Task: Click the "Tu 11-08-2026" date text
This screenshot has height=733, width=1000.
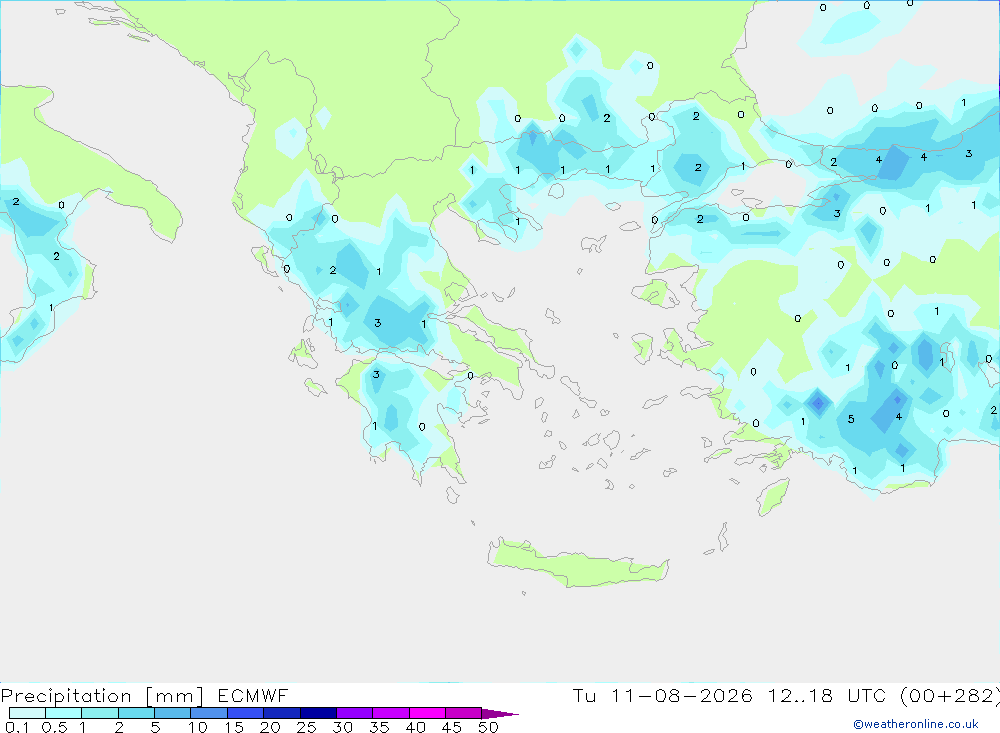Action: 662,695
